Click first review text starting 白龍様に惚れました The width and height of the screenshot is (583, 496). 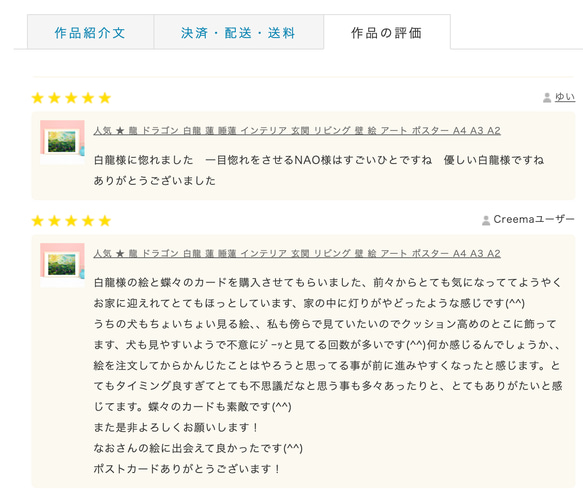point(319,170)
